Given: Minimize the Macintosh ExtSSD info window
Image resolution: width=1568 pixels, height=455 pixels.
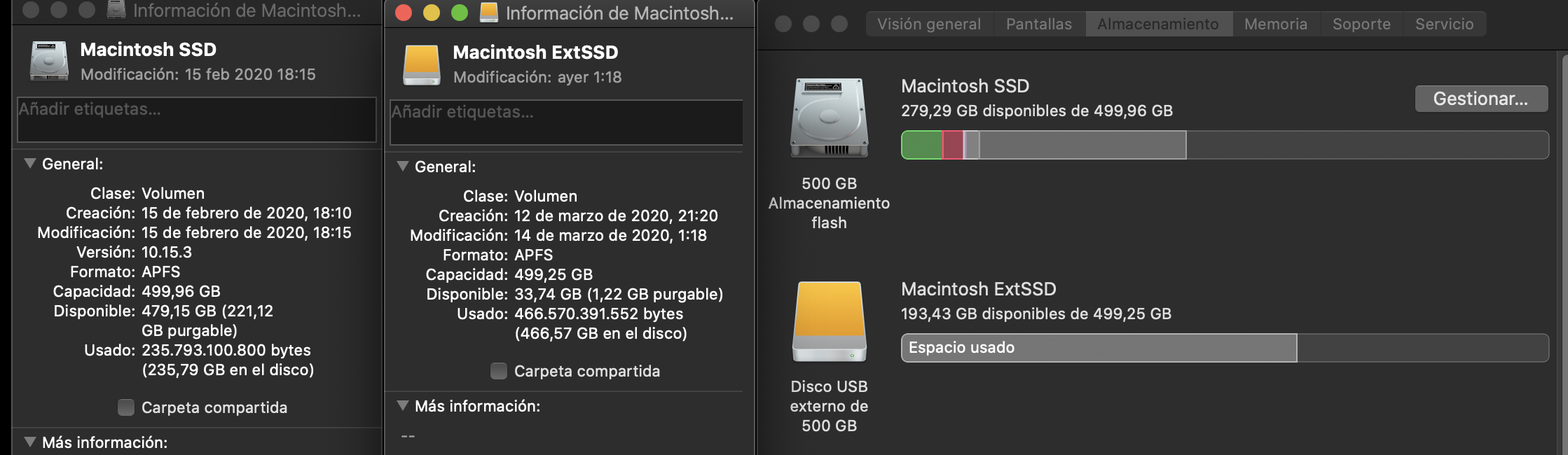Looking at the screenshot, I should point(432,13).
